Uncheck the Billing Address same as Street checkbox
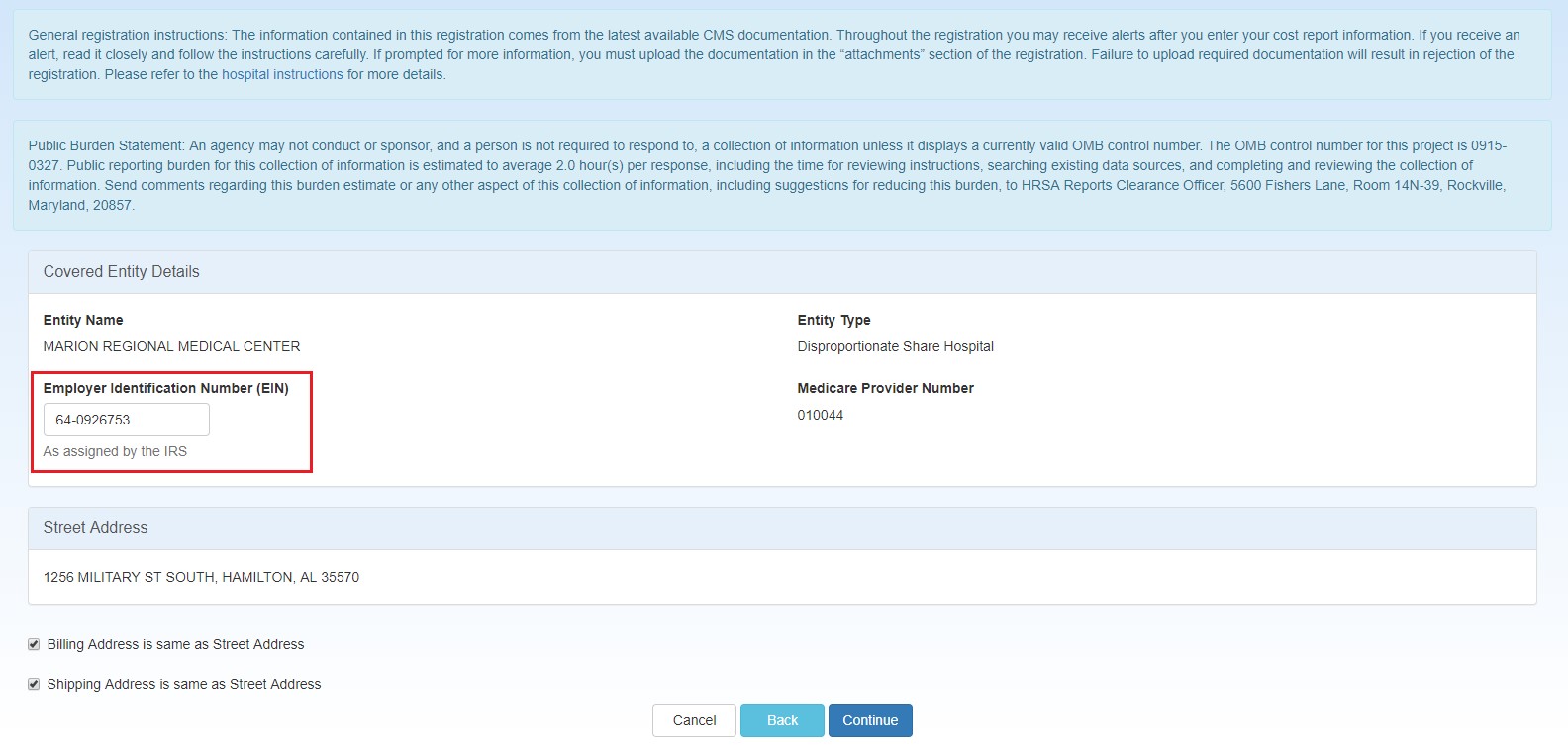The height and width of the screenshot is (754, 1568). pyautogui.click(x=34, y=644)
